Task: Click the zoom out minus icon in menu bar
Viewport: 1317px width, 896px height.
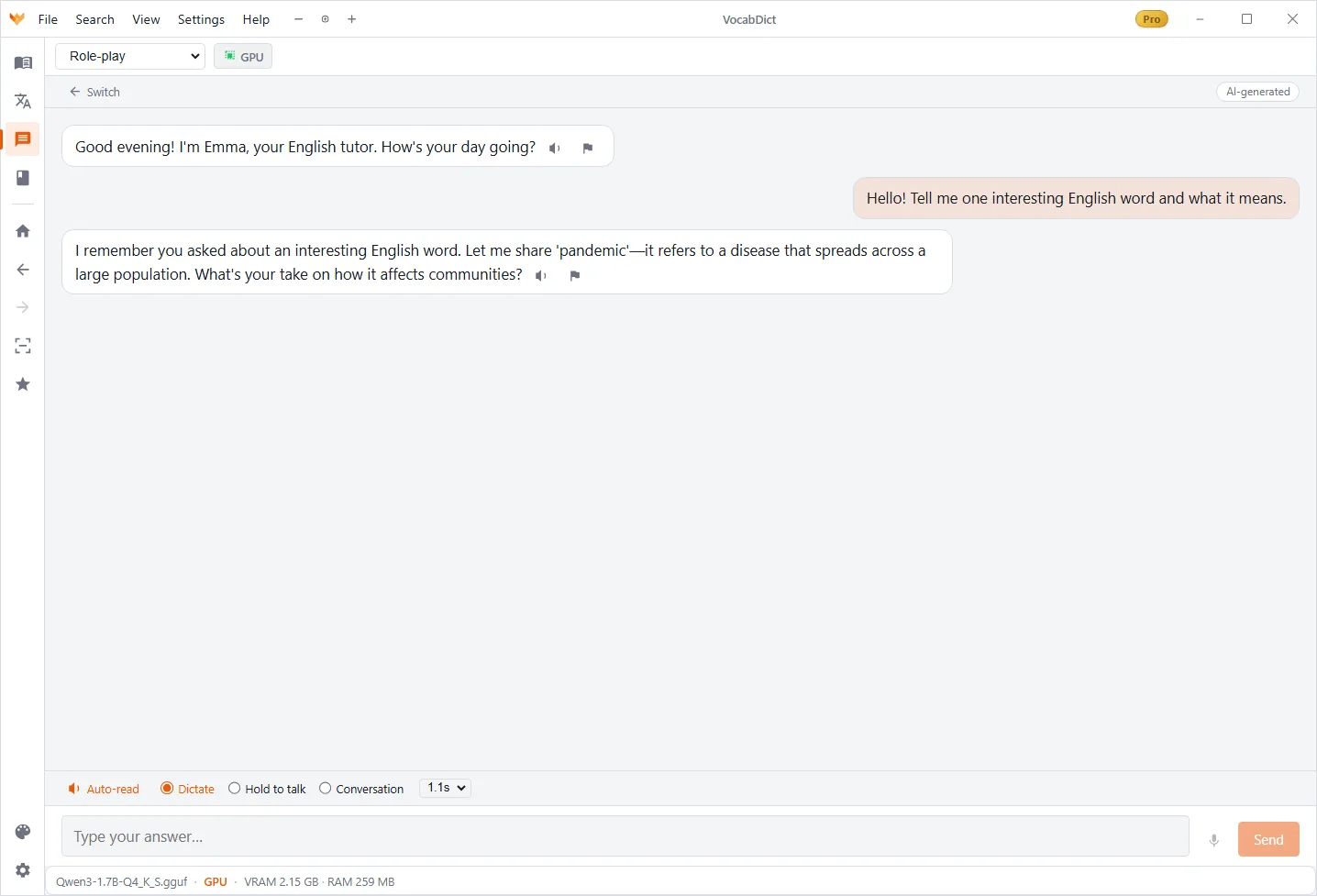Action: pos(298,19)
